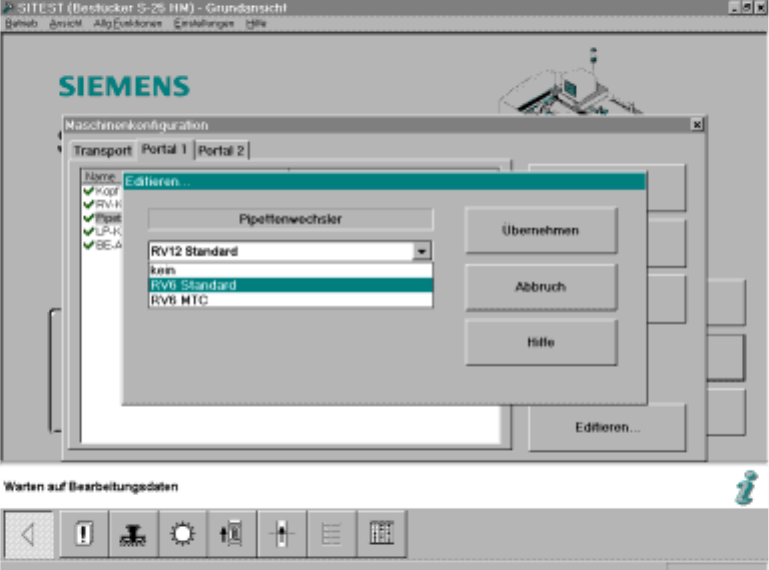
Task: Click the stamp-shaped toolbar icon
Action: tap(133, 534)
